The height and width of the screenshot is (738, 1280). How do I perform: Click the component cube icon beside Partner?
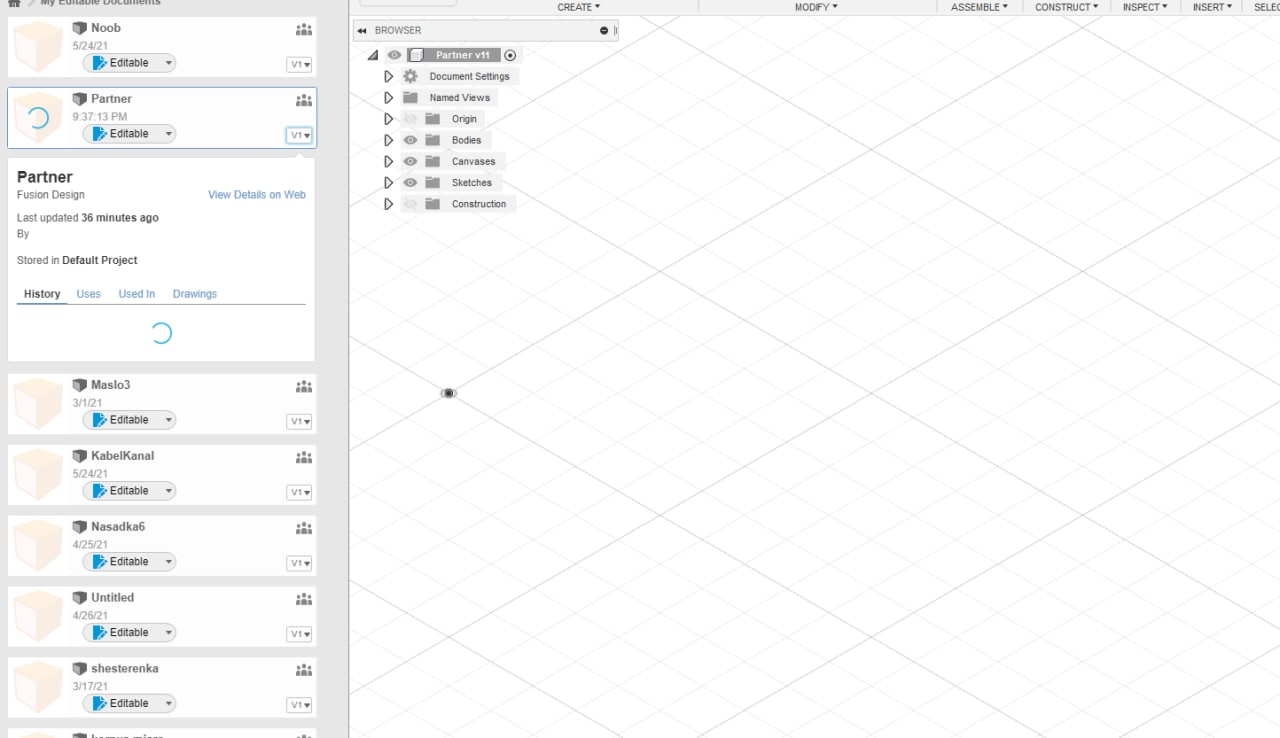[x=80, y=99]
